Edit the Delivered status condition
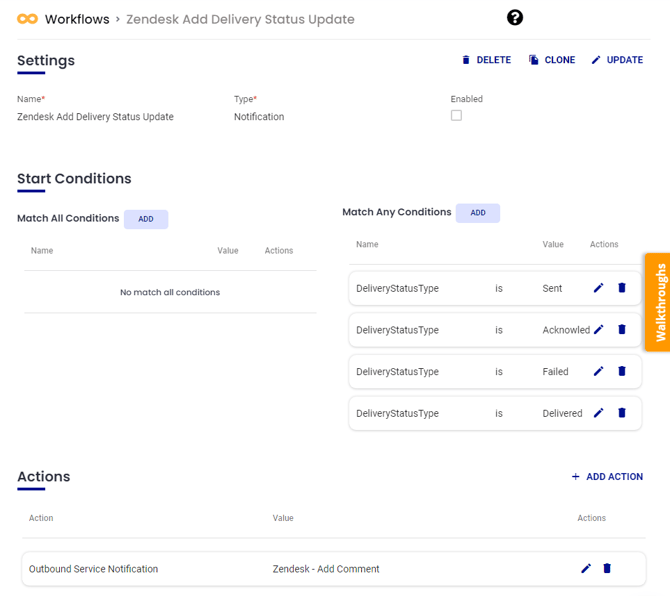Screen dimensions: 670x596 point(598,413)
